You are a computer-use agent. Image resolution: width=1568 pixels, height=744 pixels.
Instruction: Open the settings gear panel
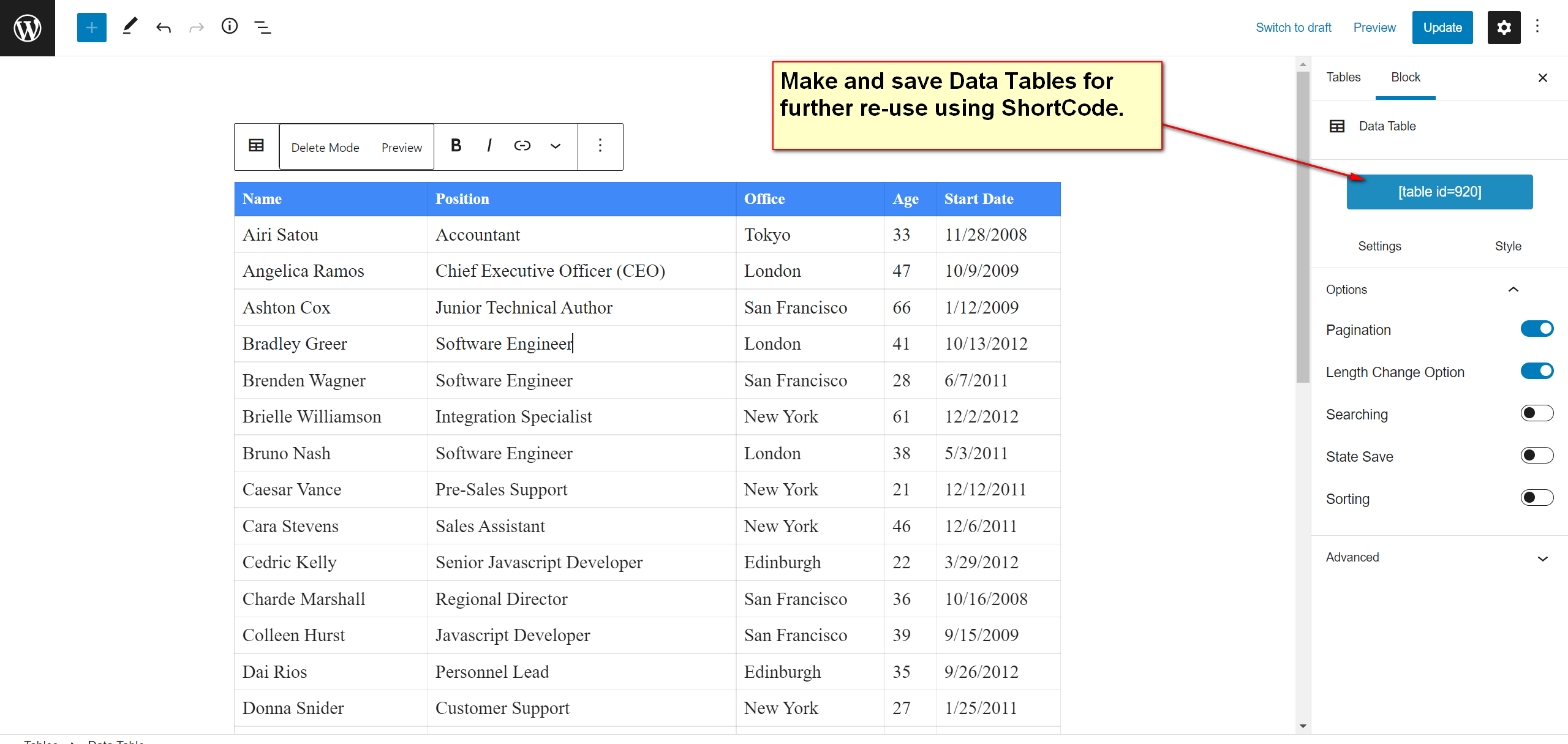(x=1504, y=28)
